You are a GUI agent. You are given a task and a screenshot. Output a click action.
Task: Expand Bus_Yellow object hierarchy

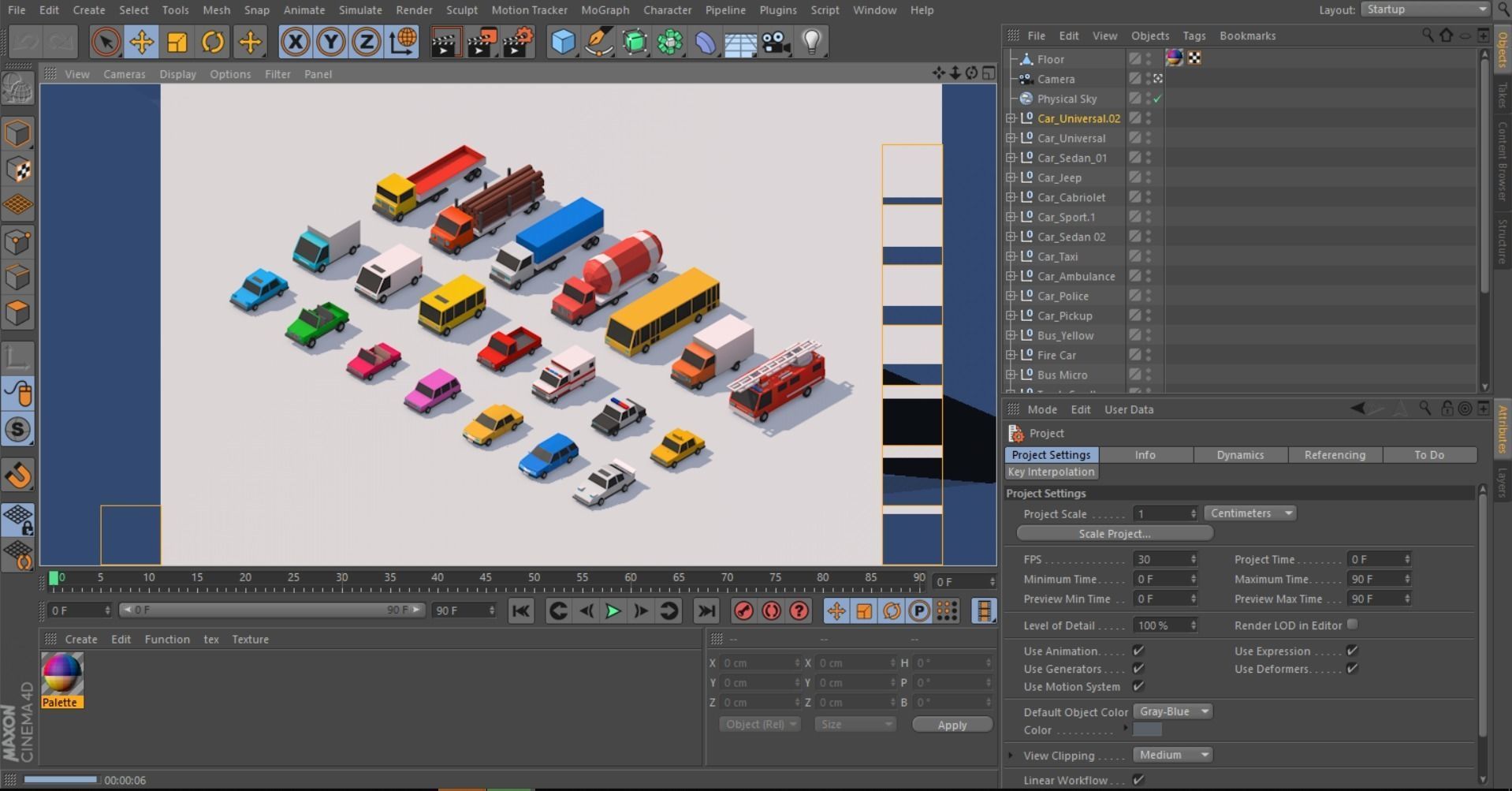click(1011, 335)
